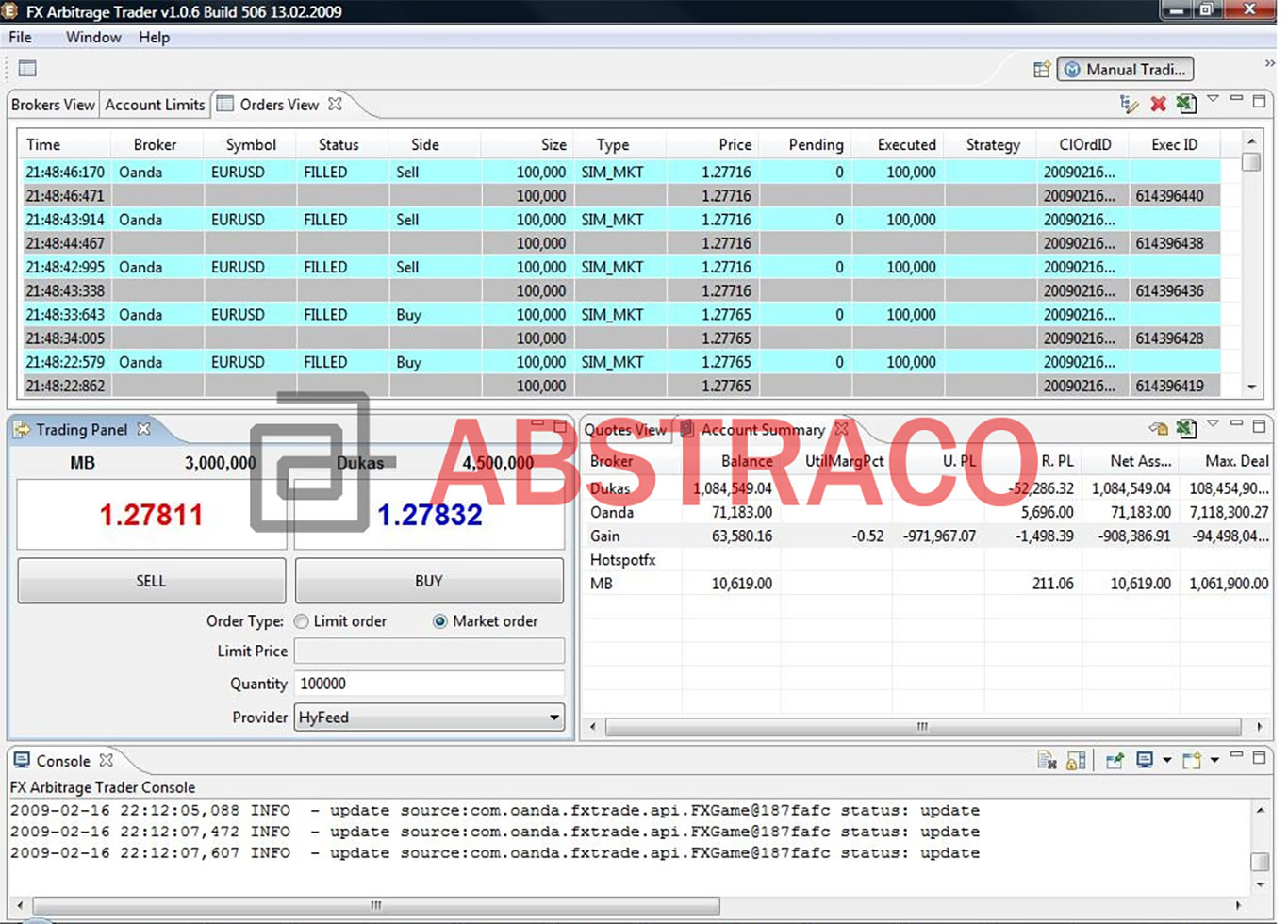The width and height of the screenshot is (1288, 924).
Task: Clear the FX Arbitrage Trader Console
Action: point(1048,759)
